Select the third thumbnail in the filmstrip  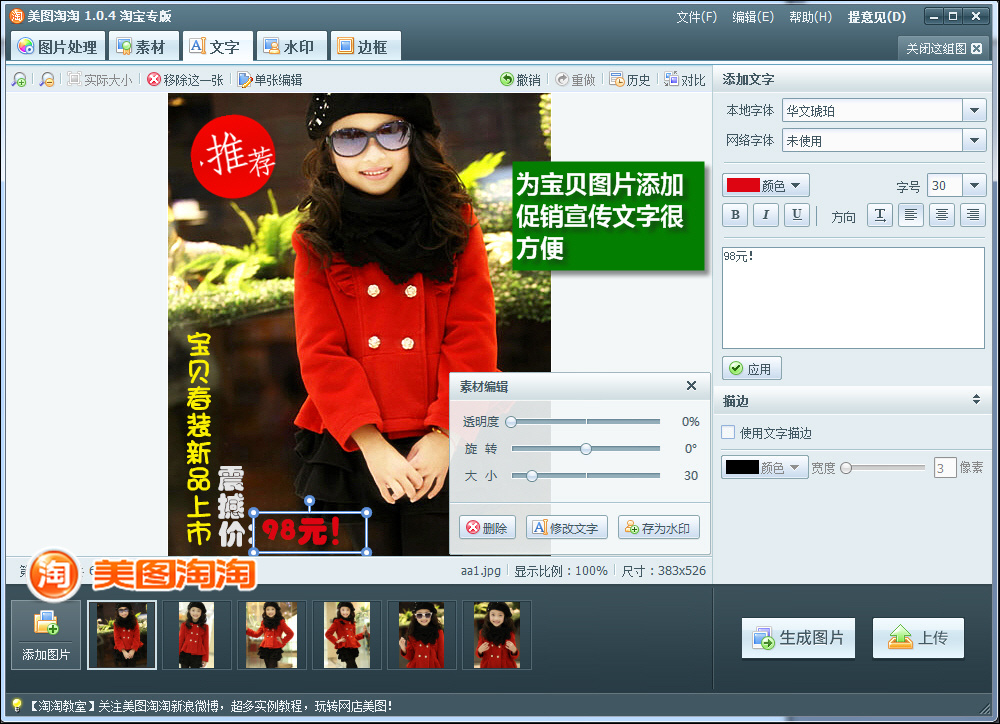click(272, 635)
